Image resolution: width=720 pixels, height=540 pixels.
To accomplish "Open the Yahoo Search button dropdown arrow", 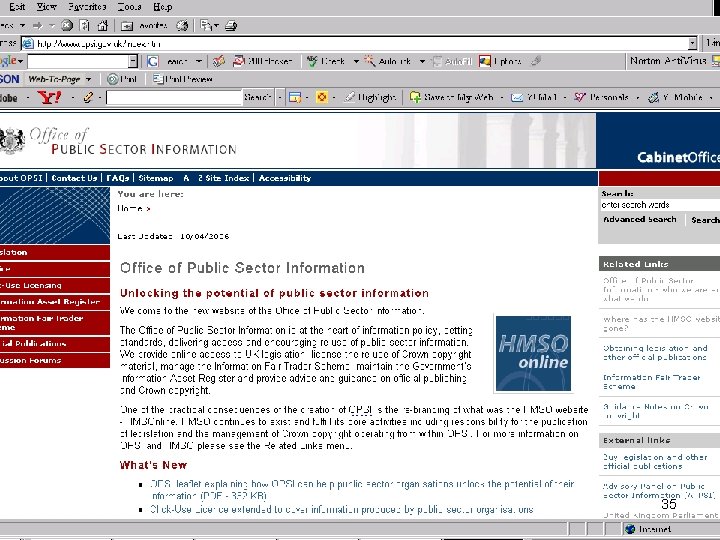I will pyautogui.click(x=280, y=97).
